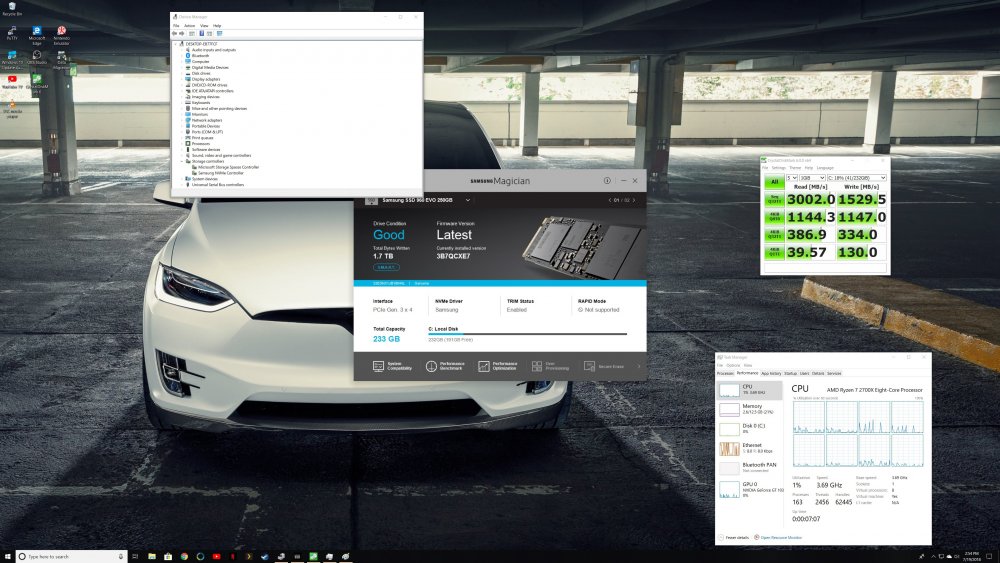Click the S.M.A.R.T. button in Samsung Magician
Viewport: 1000px width, 563px height.
click(386, 267)
